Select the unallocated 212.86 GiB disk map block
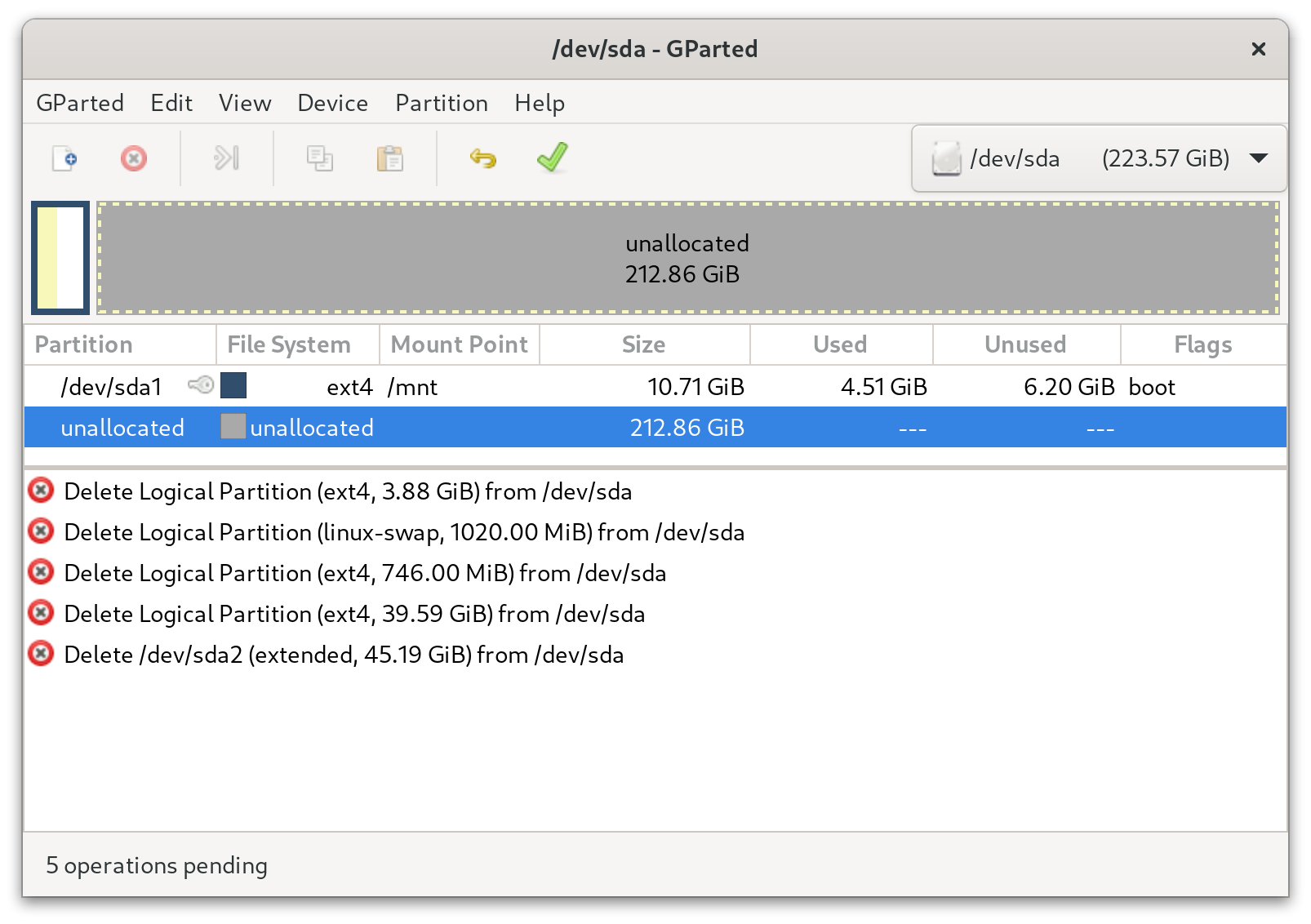Image resolution: width=1311 pixels, height=924 pixels. 688,258
